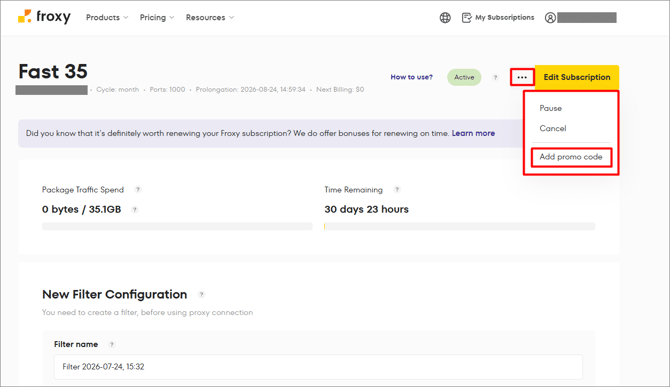Viewport: 670px width, 387px height.
Task: Click help icon beside New Filter Configuration
Action: pyautogui.click(x=201, y=294)
